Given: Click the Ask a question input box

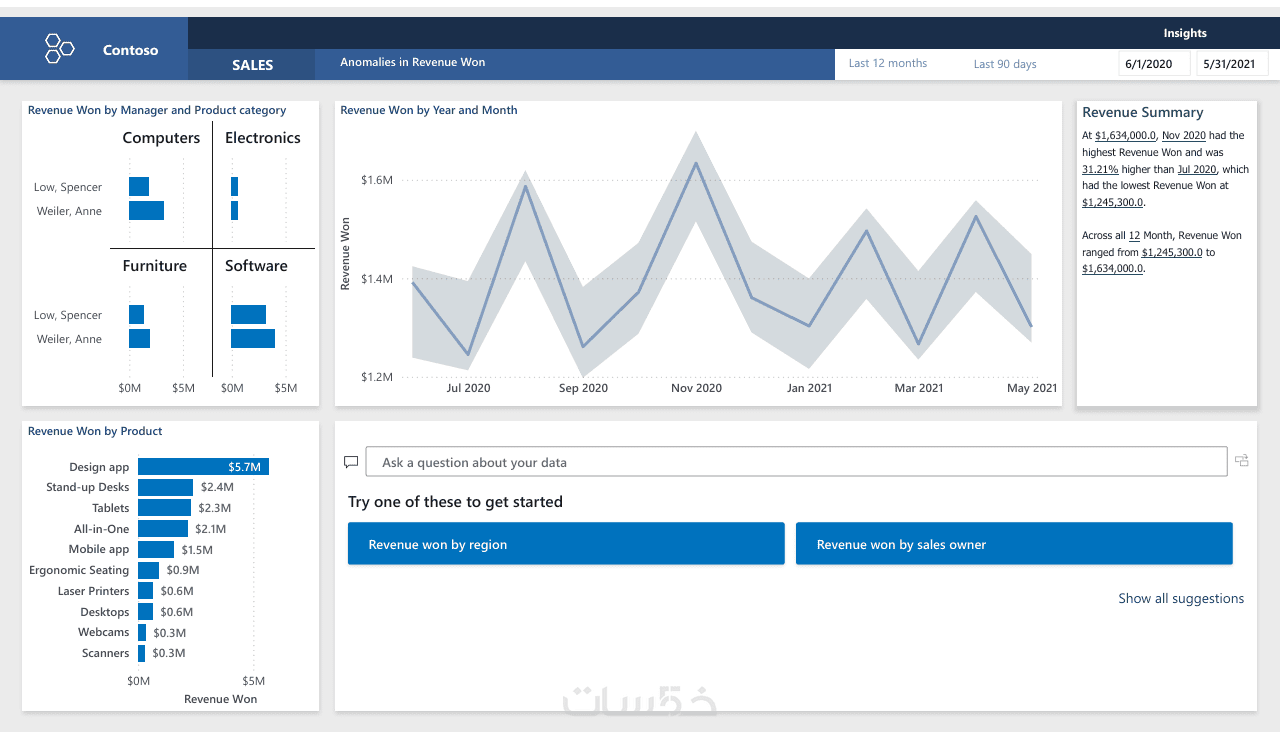Looking at the screenshot, I should [x=796, y=462].
